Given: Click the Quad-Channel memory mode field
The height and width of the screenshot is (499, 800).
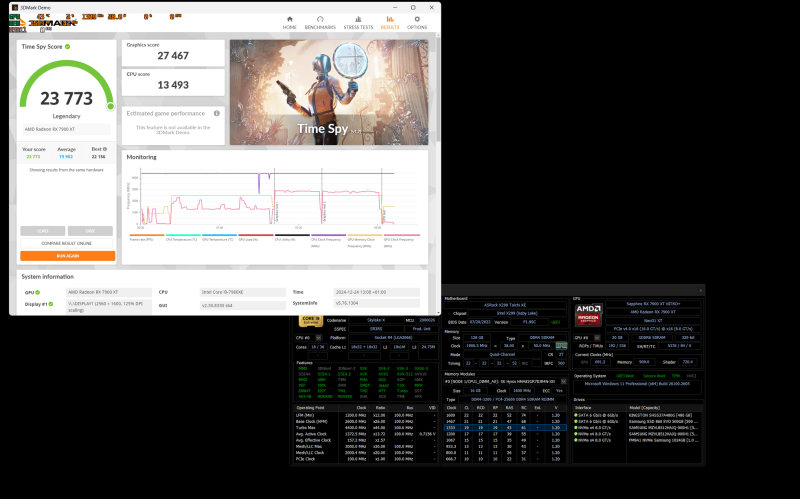Looking at the screenshot, I should pos(502,355).
